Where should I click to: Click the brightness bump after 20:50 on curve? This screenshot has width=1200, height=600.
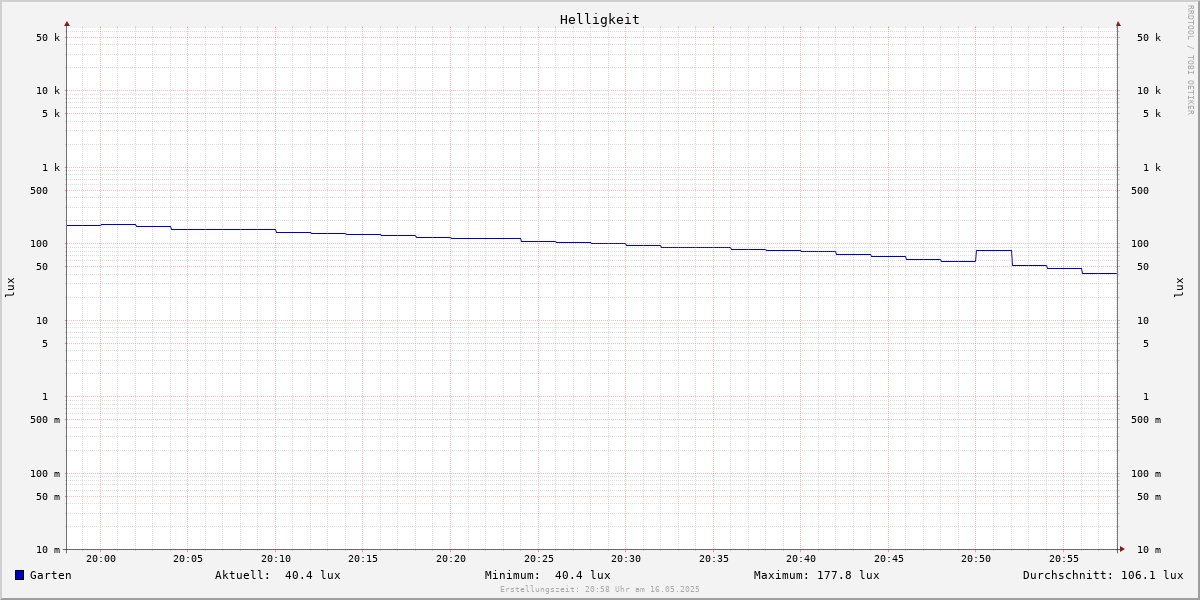[x=994, y=250]
